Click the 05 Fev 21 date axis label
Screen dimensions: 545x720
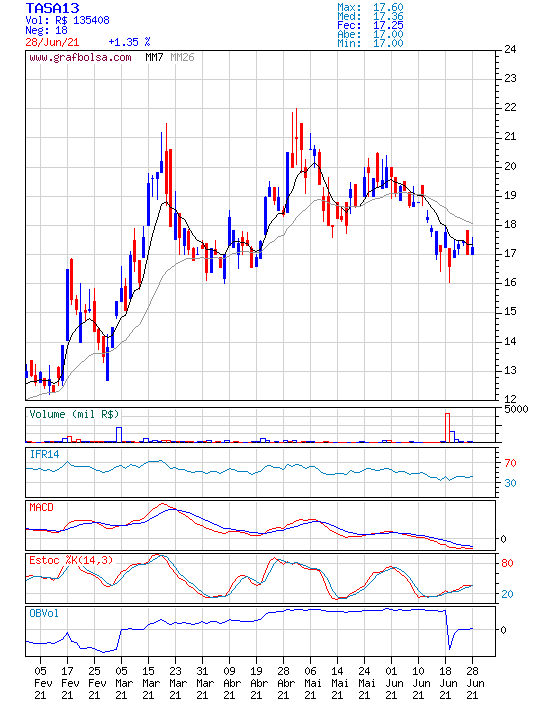point(40,683)
